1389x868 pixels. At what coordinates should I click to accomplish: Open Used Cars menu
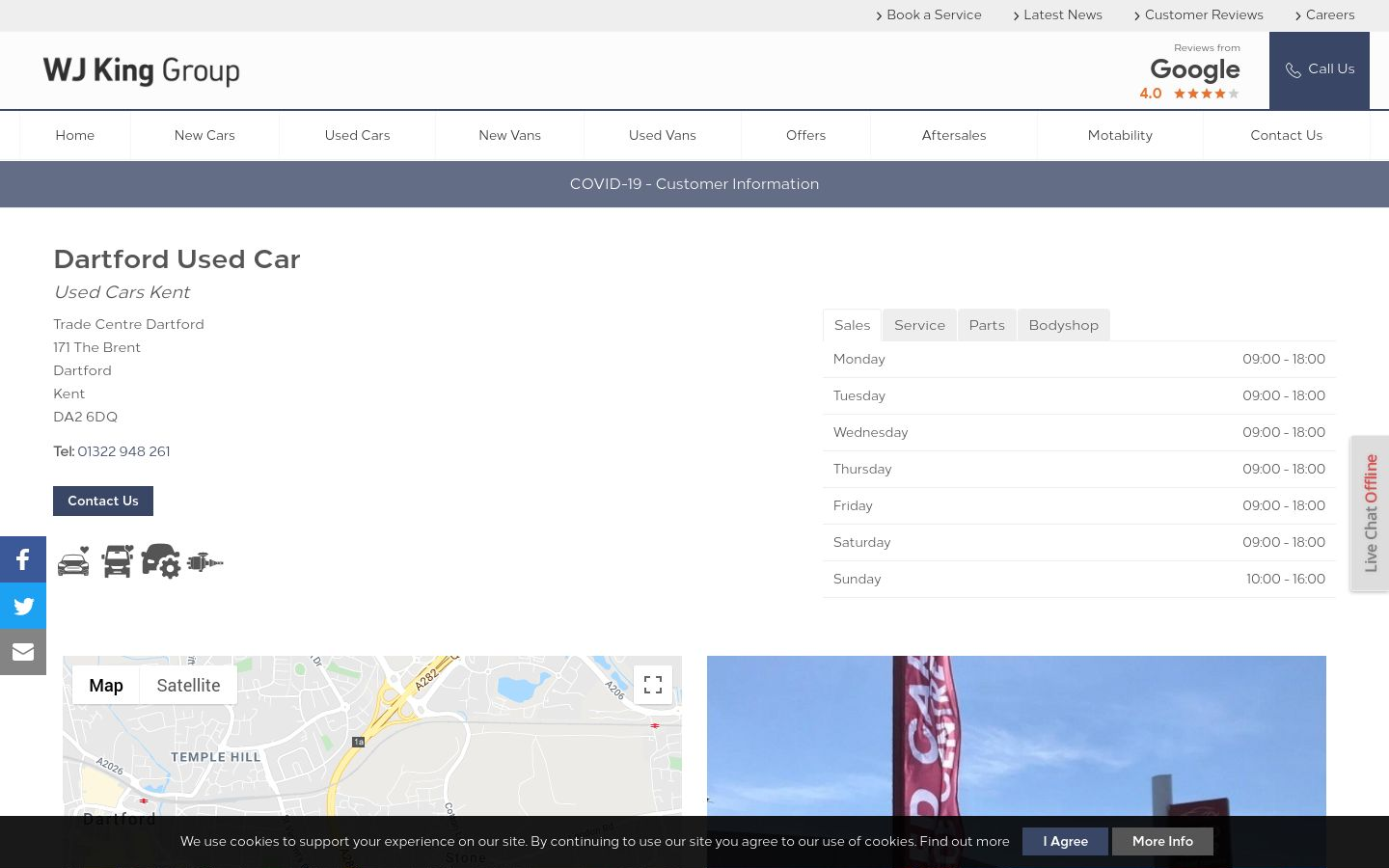point(357,135)
